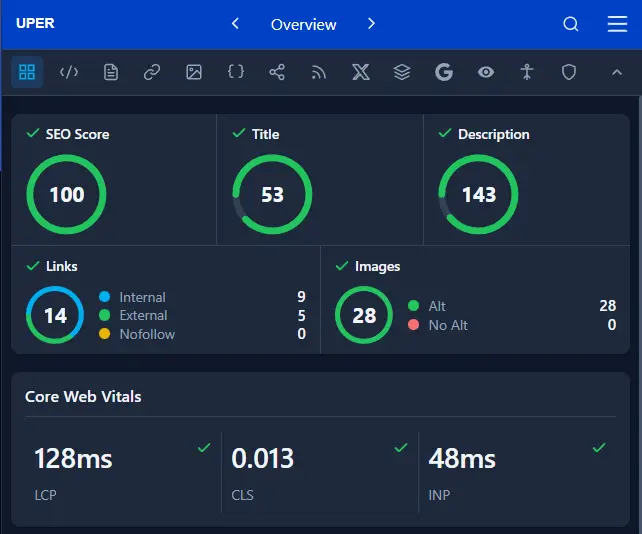
Task: Open the Title card label
Action: 265,134
